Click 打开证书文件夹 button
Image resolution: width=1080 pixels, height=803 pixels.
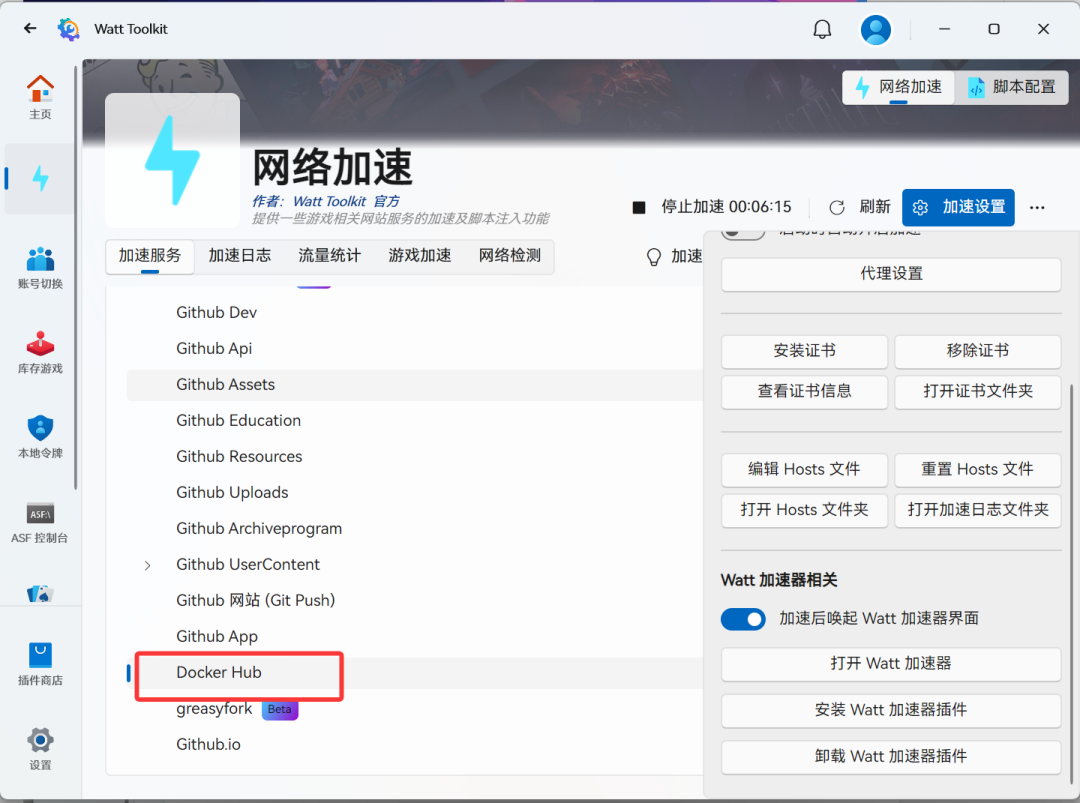977,392
